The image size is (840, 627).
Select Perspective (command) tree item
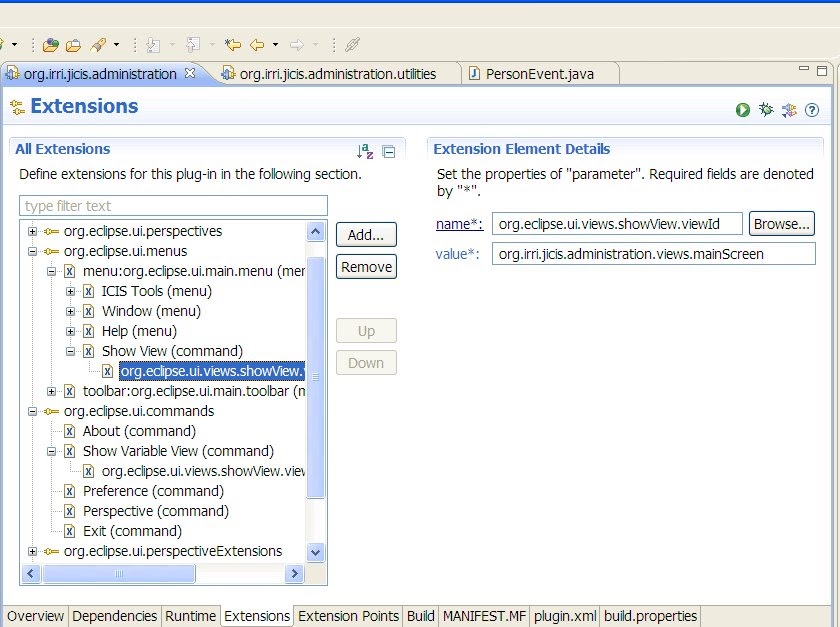point(155,511)
